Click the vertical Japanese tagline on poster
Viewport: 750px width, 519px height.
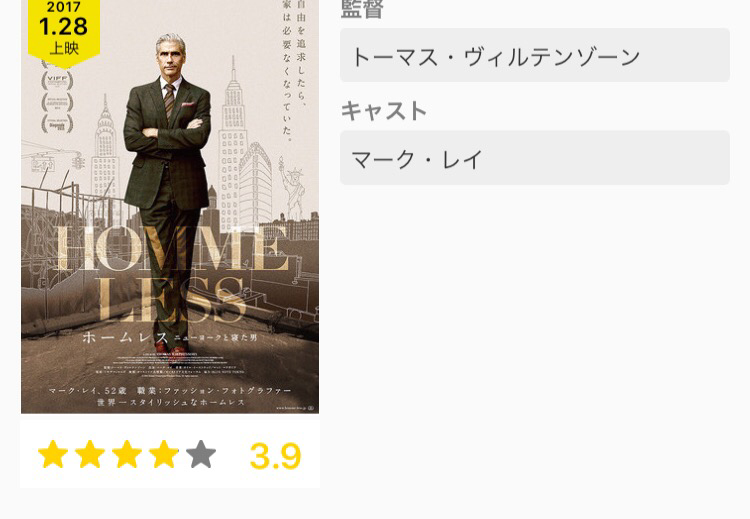(294, 67)
